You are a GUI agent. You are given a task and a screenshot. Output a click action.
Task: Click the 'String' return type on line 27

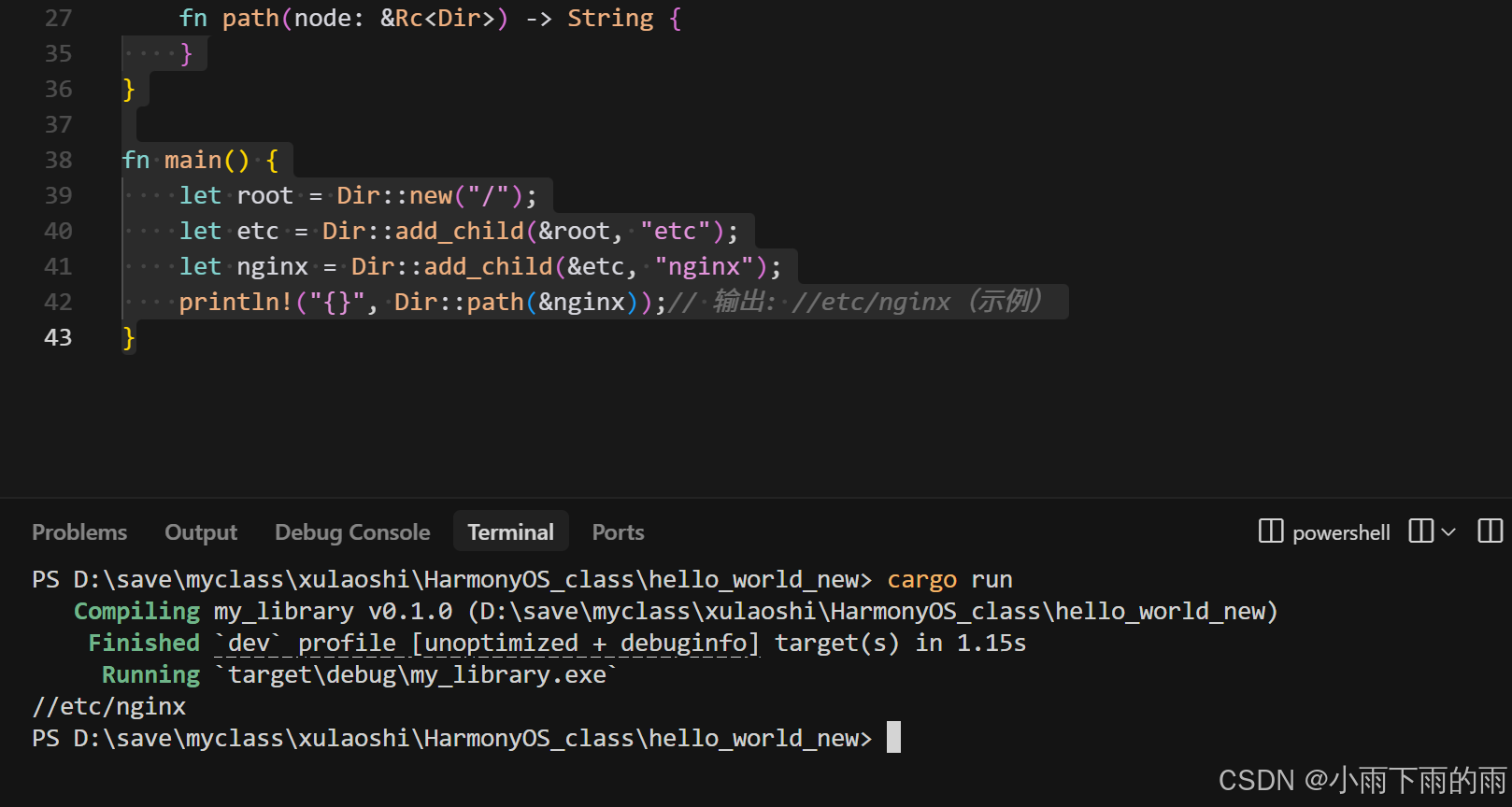(x=610, y=18)
